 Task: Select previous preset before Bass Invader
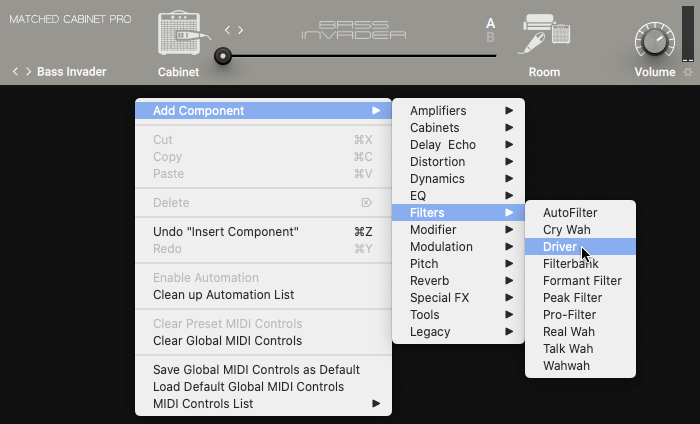point(15,71)
